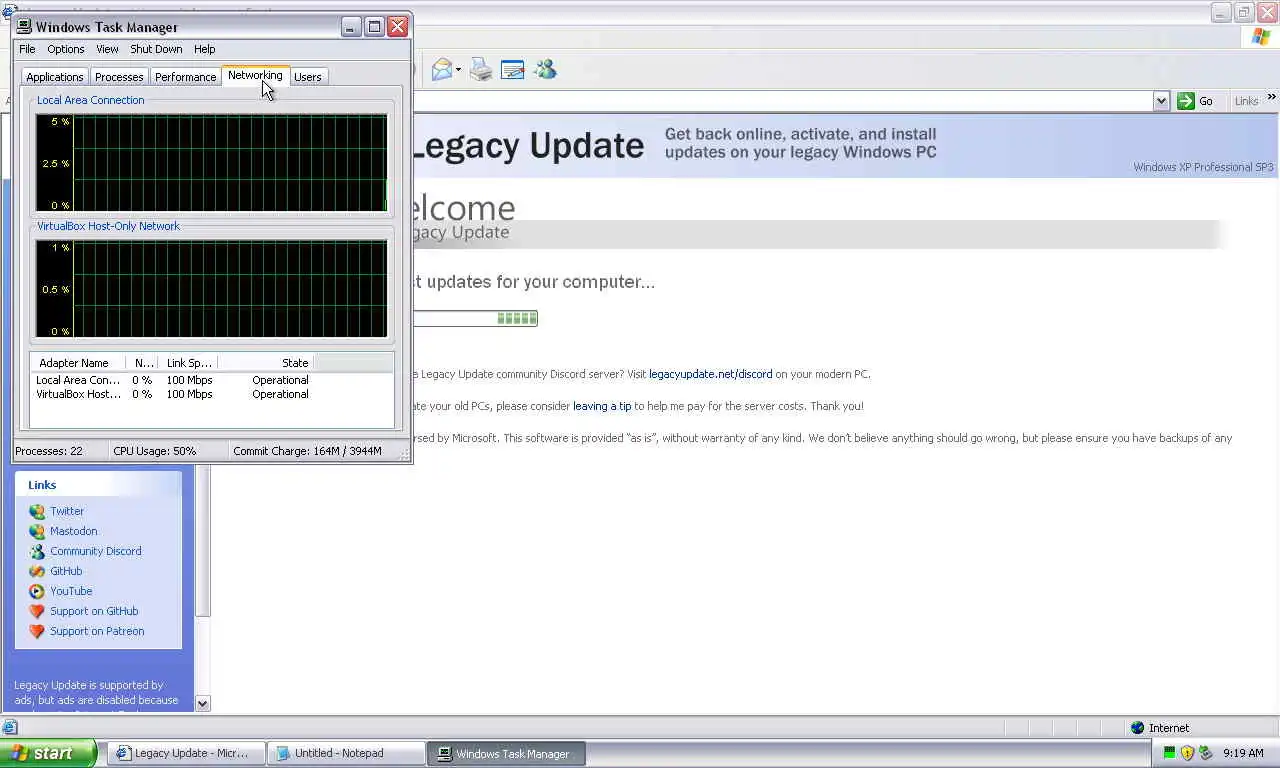Click the Start button
The height and width of the screenshot is (768, 1280).
(x=48, y=753)
